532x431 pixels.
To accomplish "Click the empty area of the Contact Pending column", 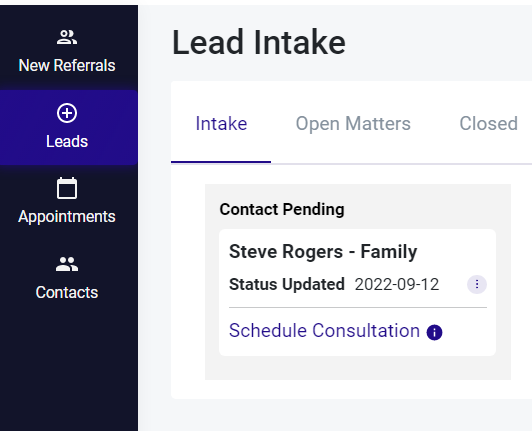I will [x=358, y=368].
